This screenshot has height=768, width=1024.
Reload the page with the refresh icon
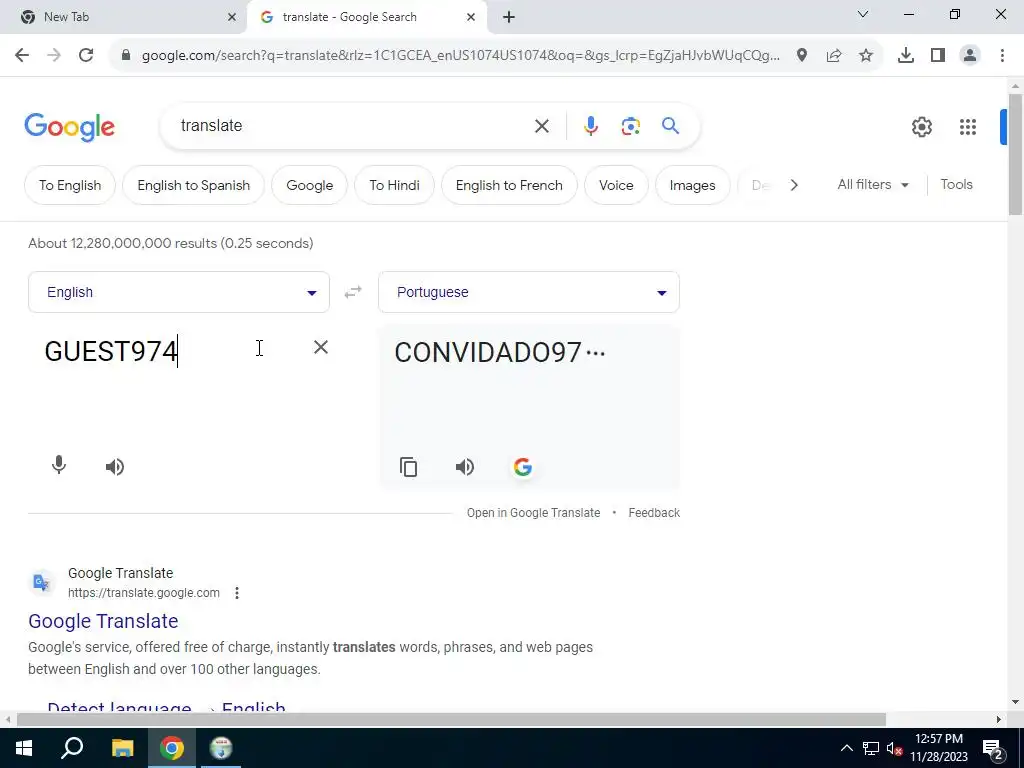coord(86,56)
